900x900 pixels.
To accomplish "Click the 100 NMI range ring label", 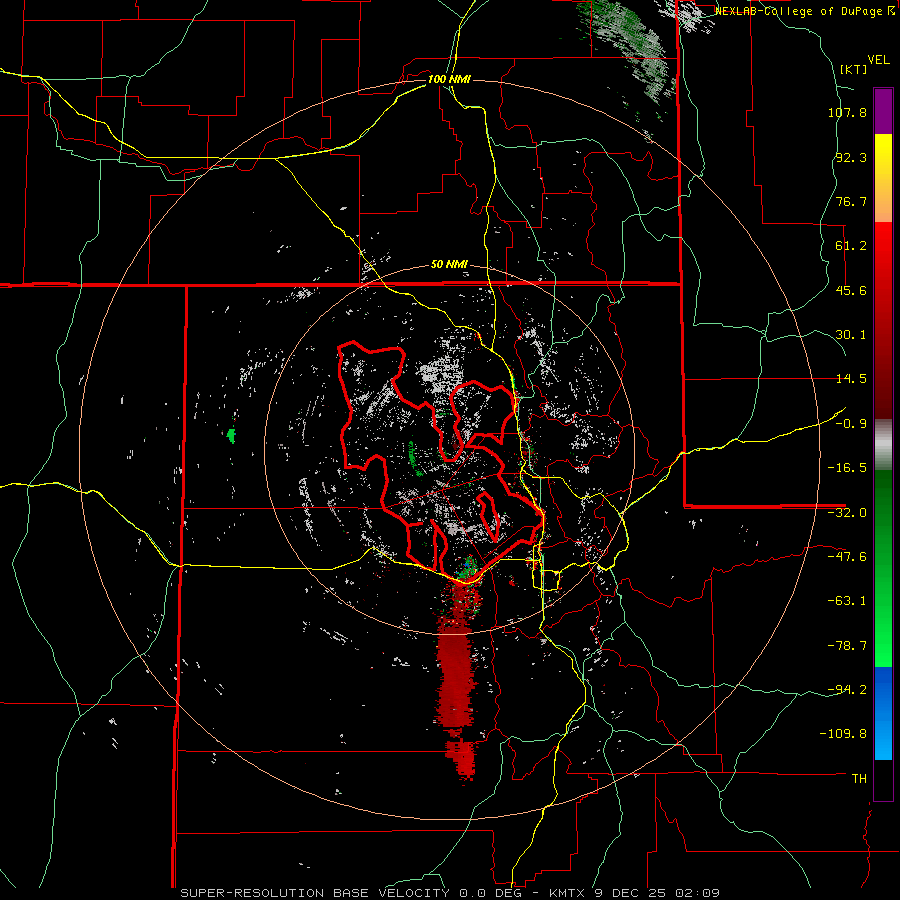I will pos(449,79).
